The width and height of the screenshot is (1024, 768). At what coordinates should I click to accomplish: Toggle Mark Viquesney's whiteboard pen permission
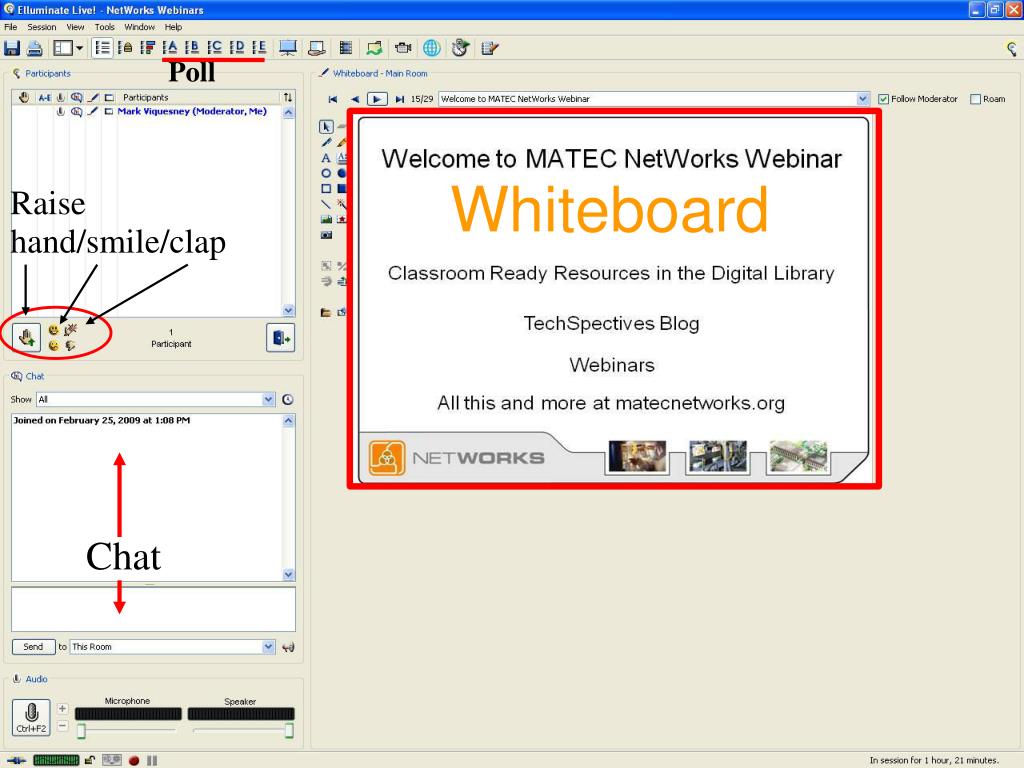pyautogui.click(x=93, y=112)
